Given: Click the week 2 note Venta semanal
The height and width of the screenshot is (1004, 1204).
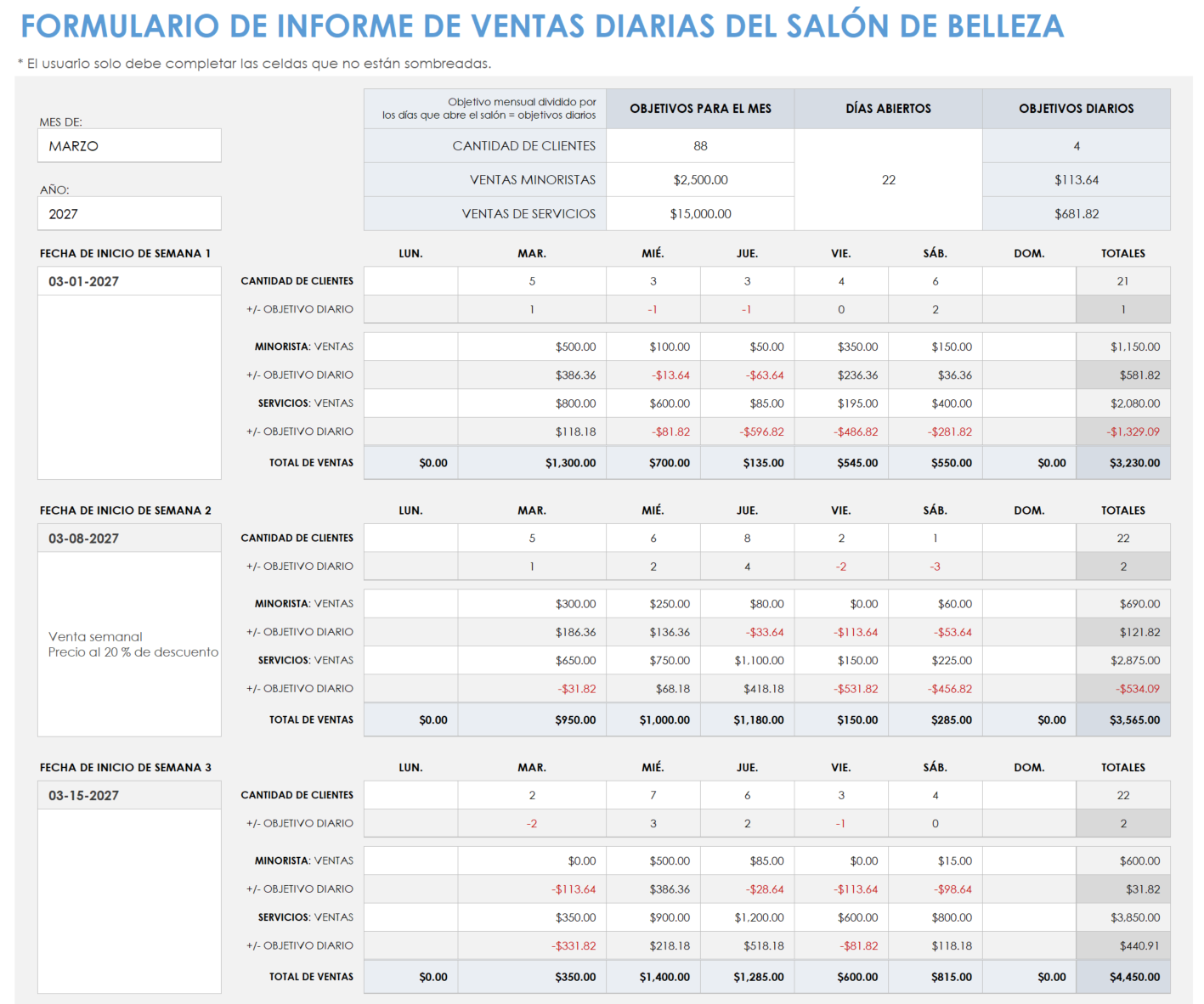Looking at the screenshot, I should click(95, 636).
